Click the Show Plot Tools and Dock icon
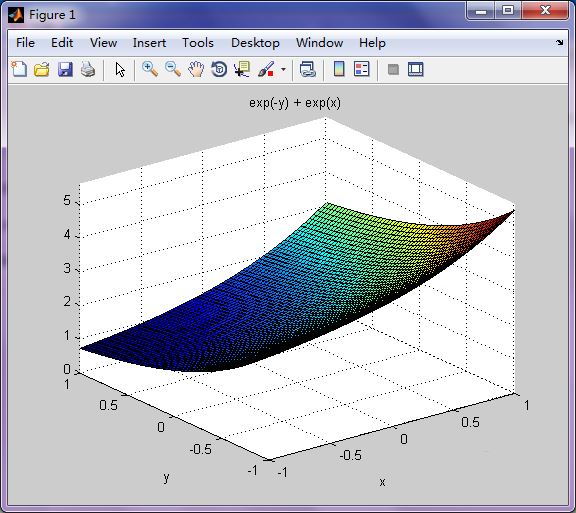 point(416,69)
